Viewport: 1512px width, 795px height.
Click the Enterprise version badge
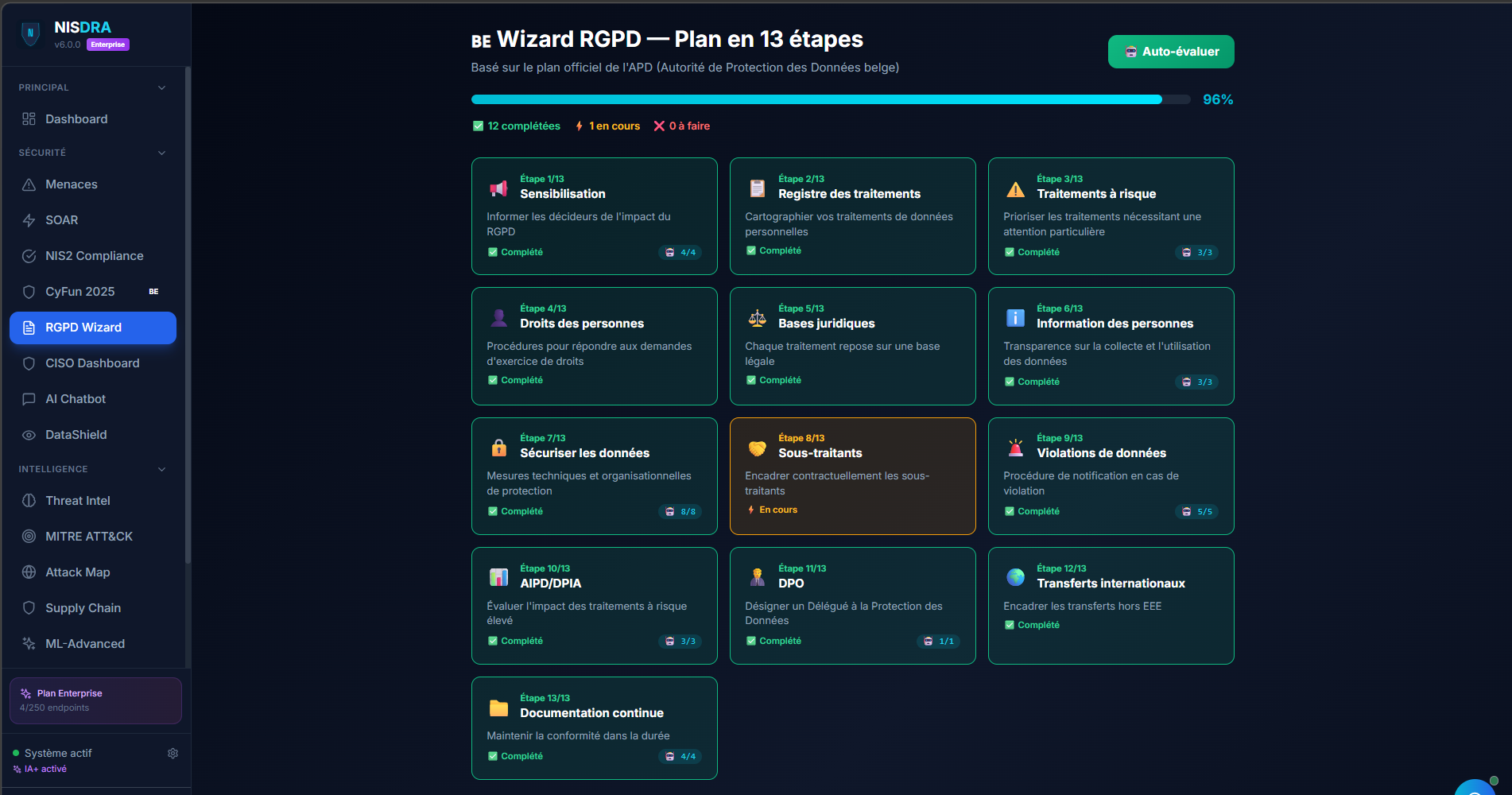[108, 45]
